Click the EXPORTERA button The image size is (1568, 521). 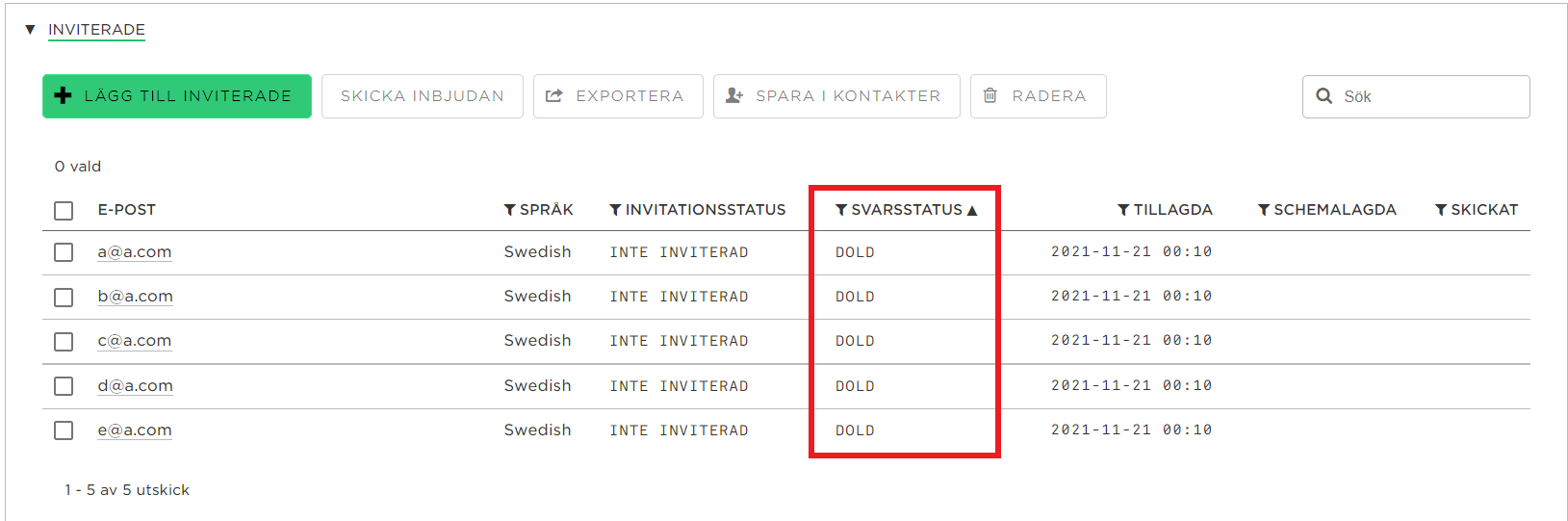(x=618, y=96)
